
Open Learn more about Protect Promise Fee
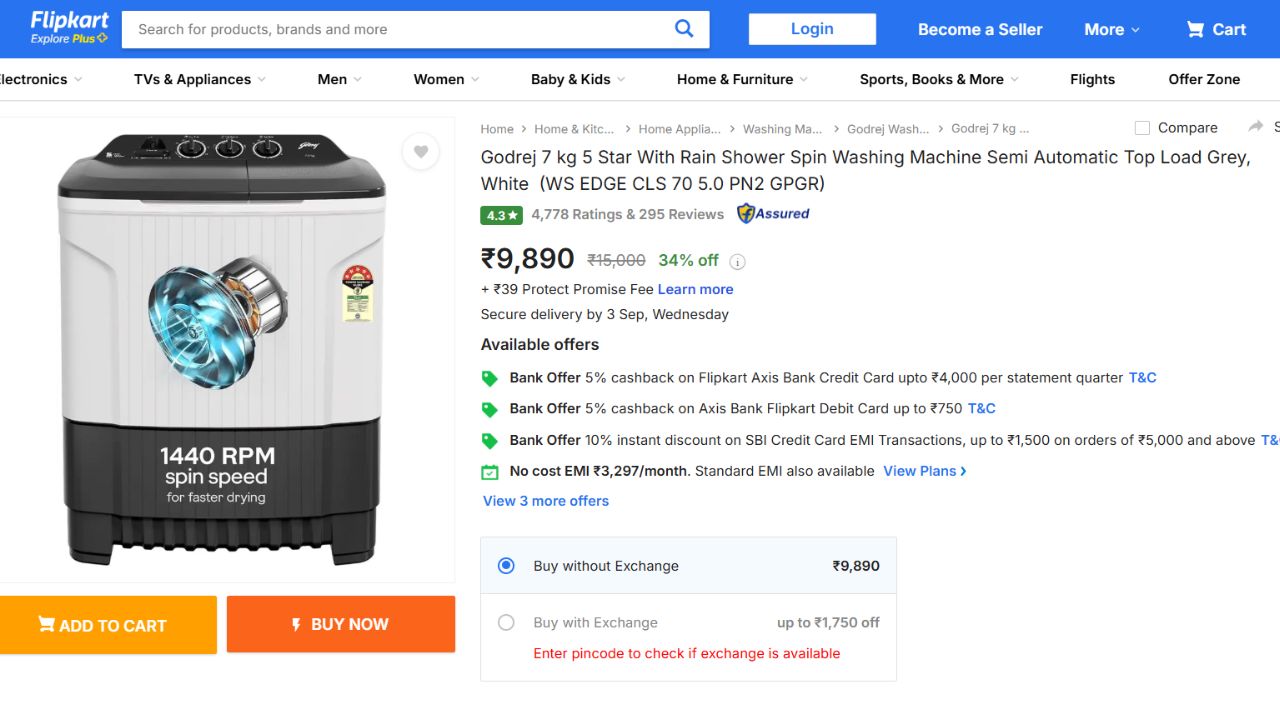click(695, 289)
